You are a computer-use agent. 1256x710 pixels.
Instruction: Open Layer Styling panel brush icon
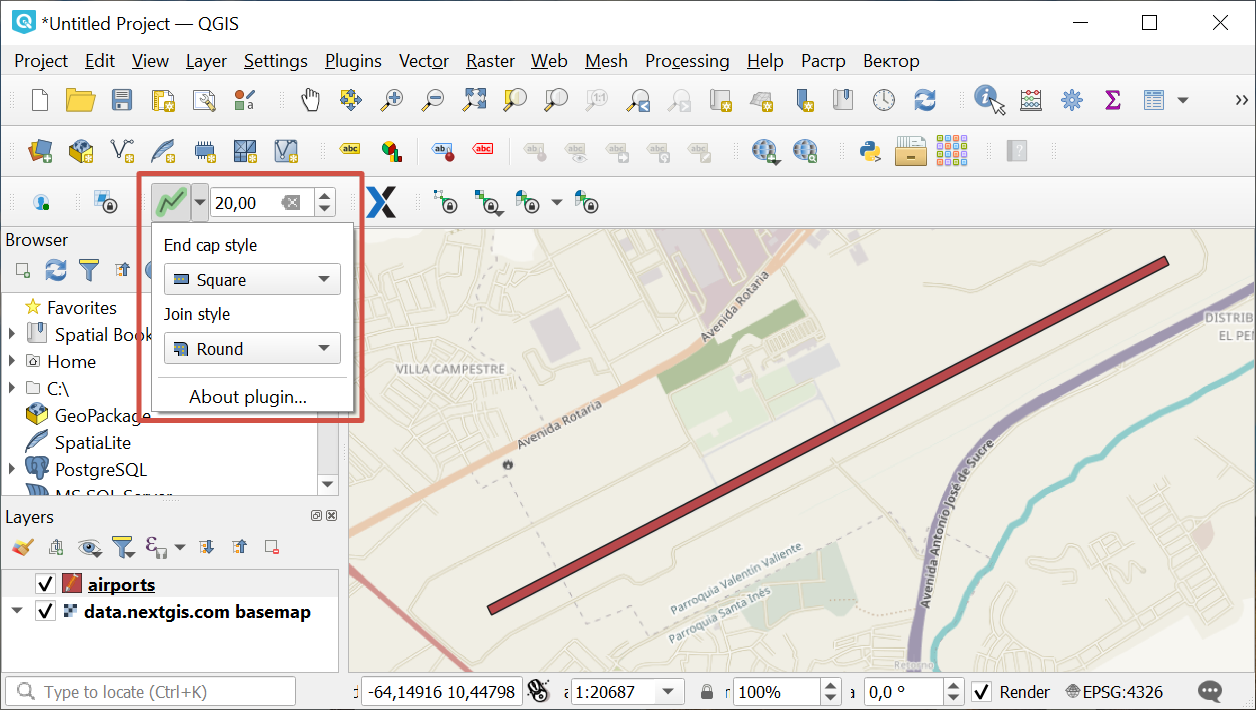click(x=22, y=547)
